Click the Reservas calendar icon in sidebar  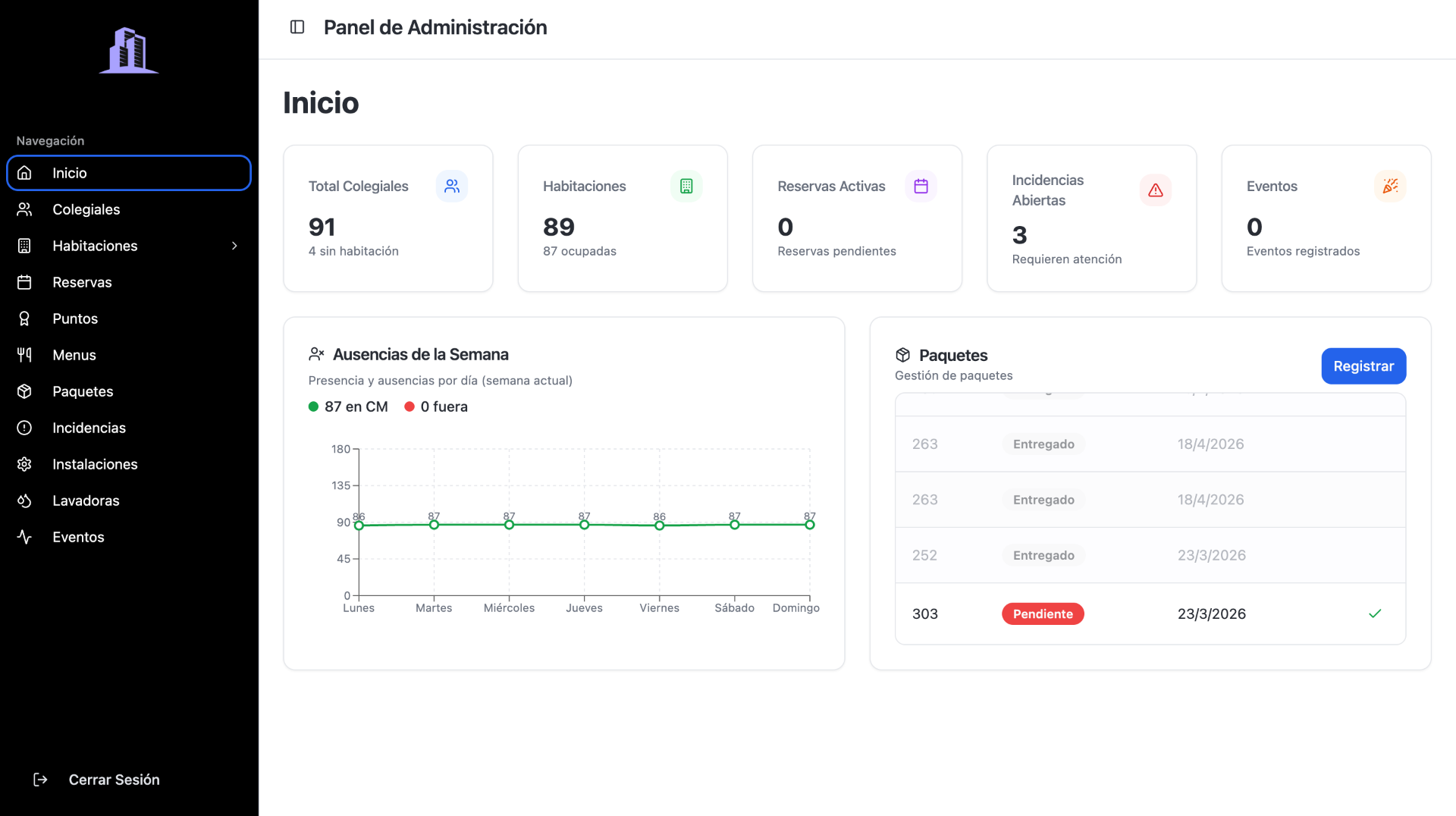(24, 282)
